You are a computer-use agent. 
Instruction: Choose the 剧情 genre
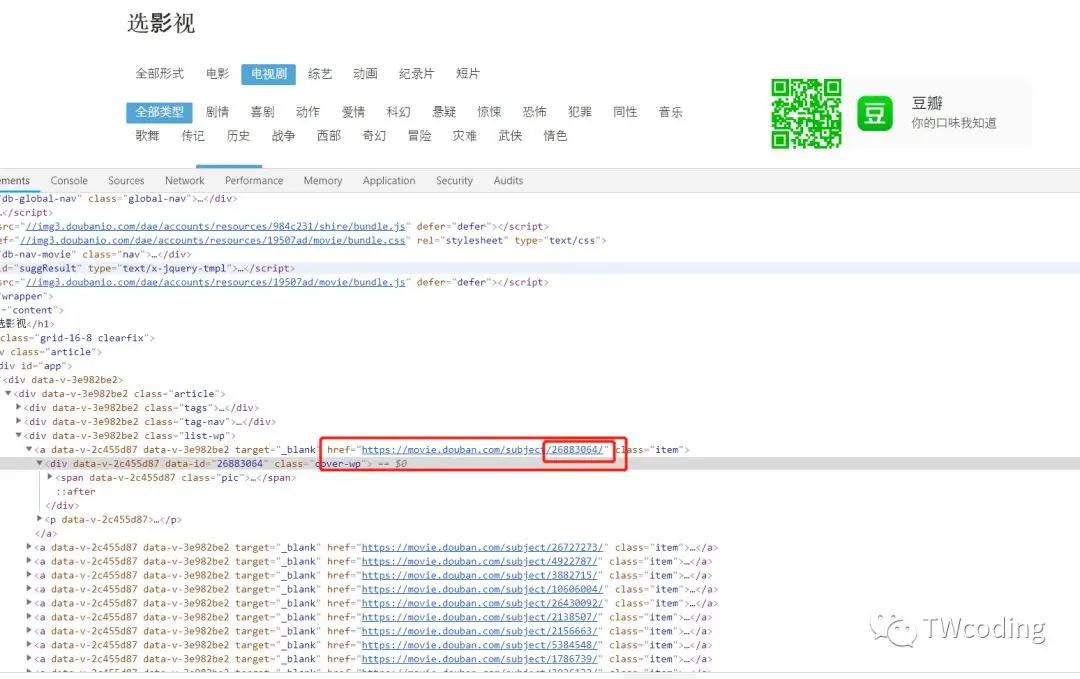[218, 112]
